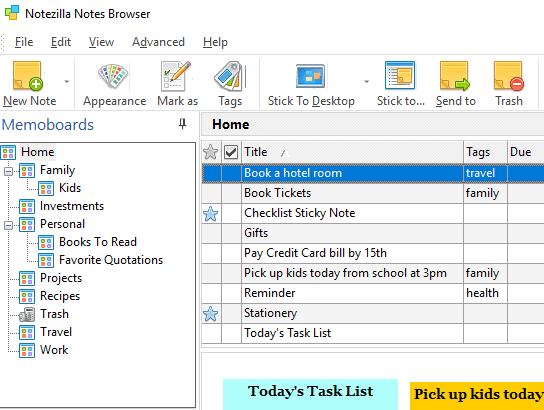Click the Mark as checklist icon
Image resolution: width=544 pixels, height=410 pixels.
coord(176,76)
